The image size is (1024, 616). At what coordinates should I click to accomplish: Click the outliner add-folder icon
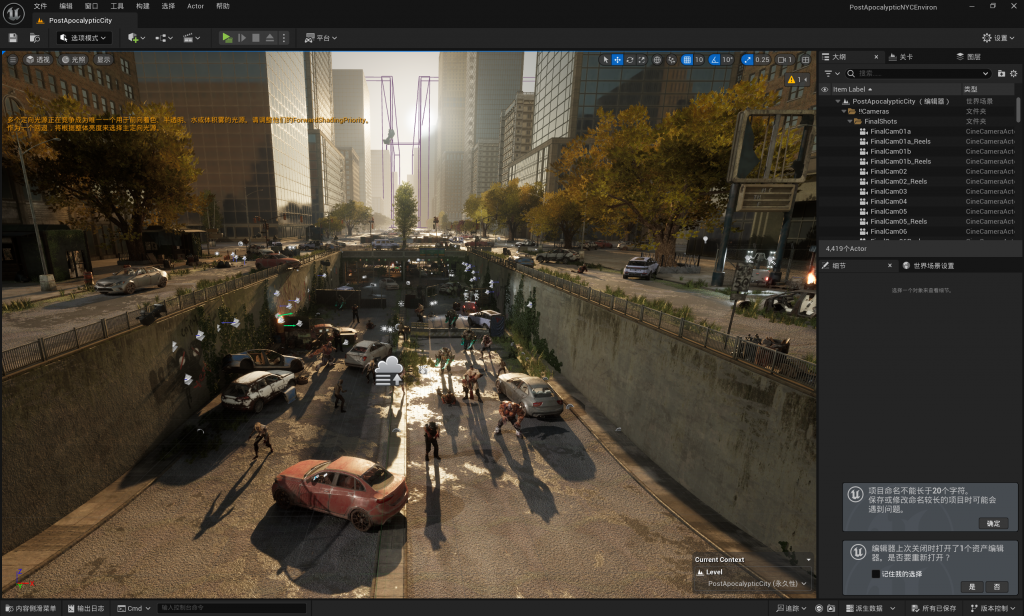pos(1001,73)
